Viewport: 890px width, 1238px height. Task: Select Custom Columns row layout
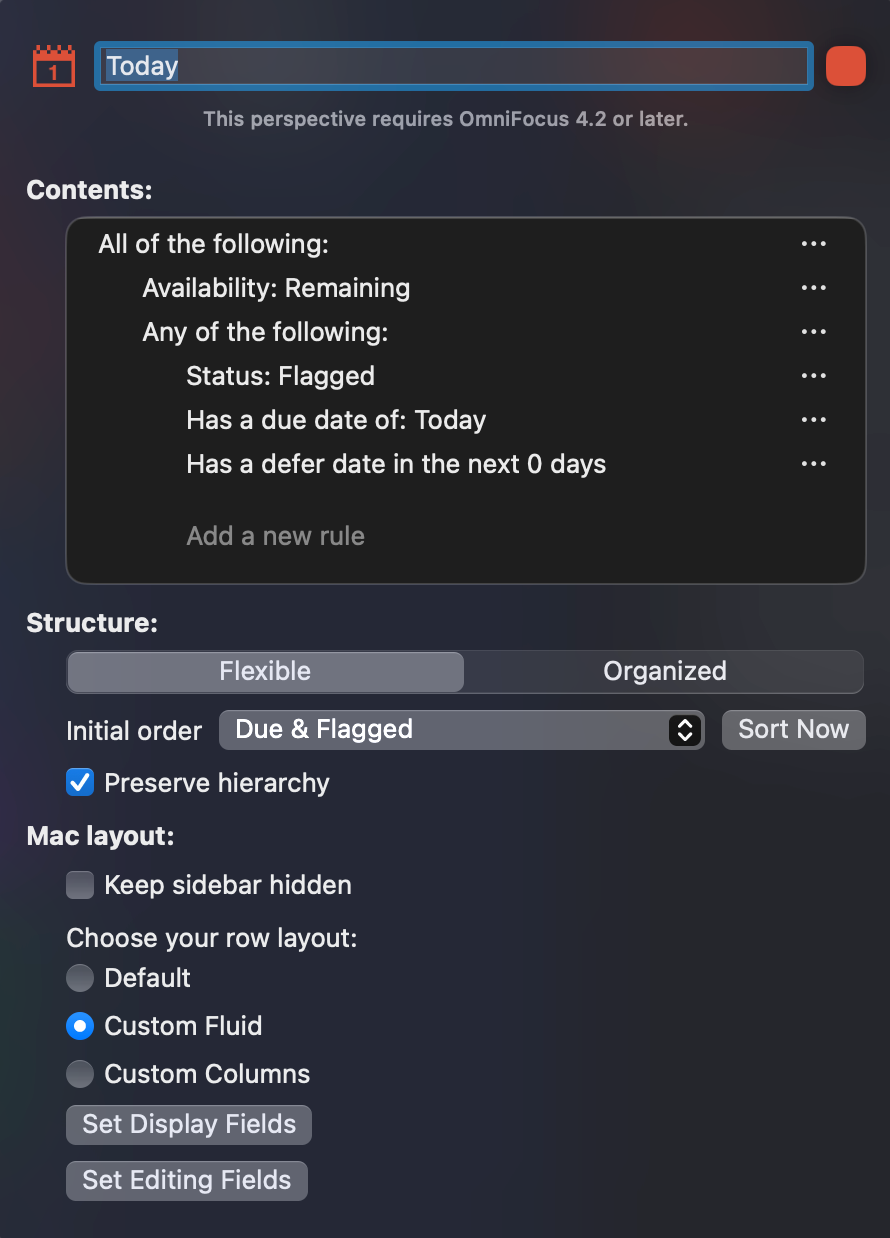[80, 1074]
